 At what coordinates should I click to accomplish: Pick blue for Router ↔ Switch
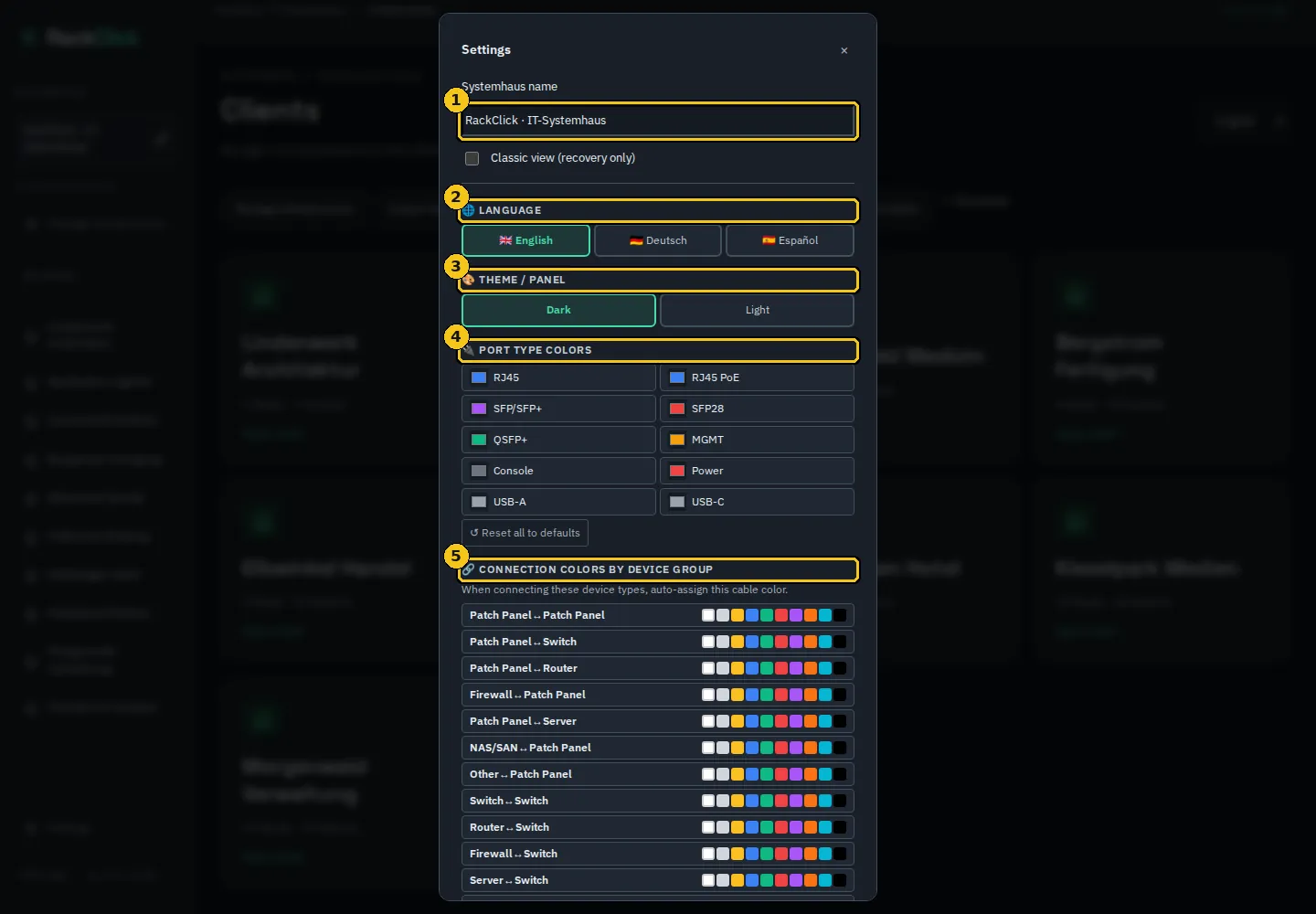tap(752, 827)
